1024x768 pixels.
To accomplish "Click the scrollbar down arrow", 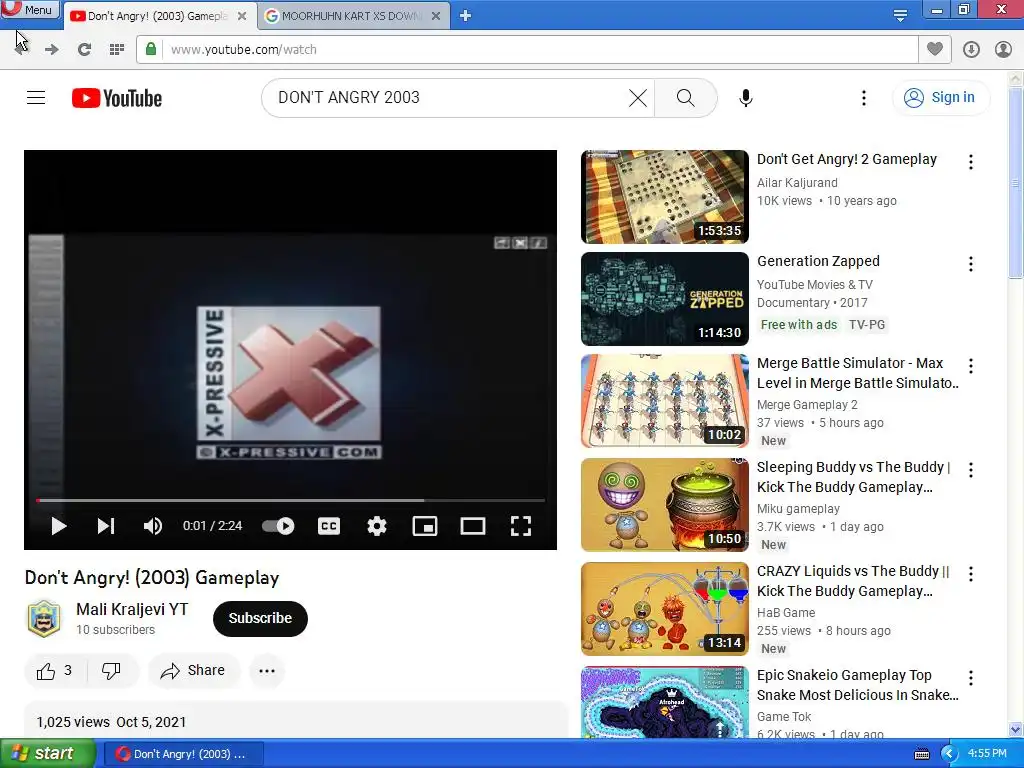I will pos(1016,729).
